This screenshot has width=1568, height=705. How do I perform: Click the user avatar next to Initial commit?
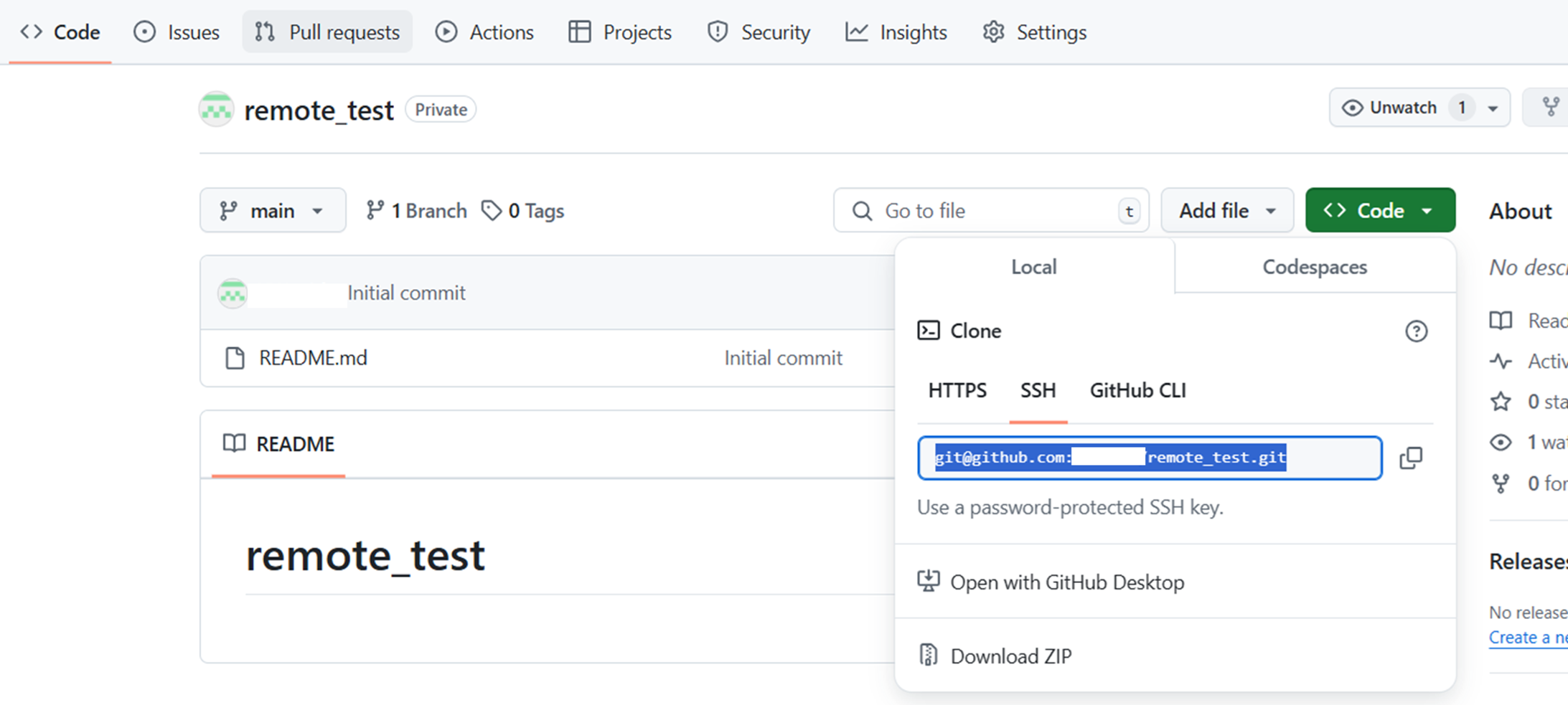coord(233,293)
